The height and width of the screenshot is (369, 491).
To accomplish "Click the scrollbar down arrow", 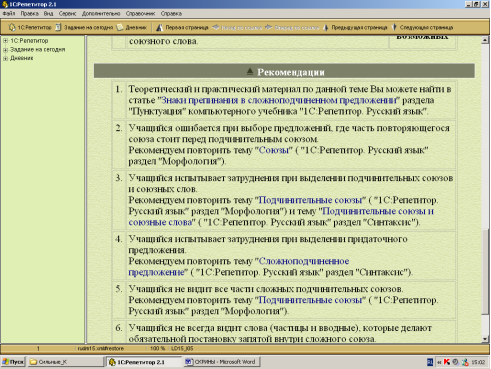I will (x=485, y=339).
